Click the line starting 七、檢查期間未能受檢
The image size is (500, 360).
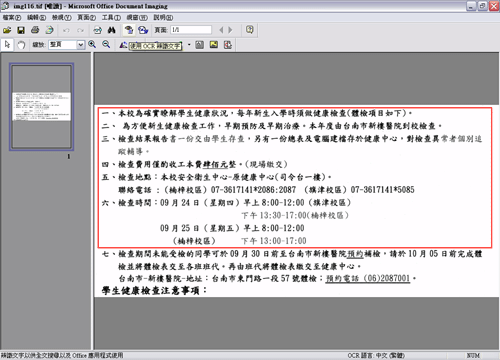pos(292,254)
